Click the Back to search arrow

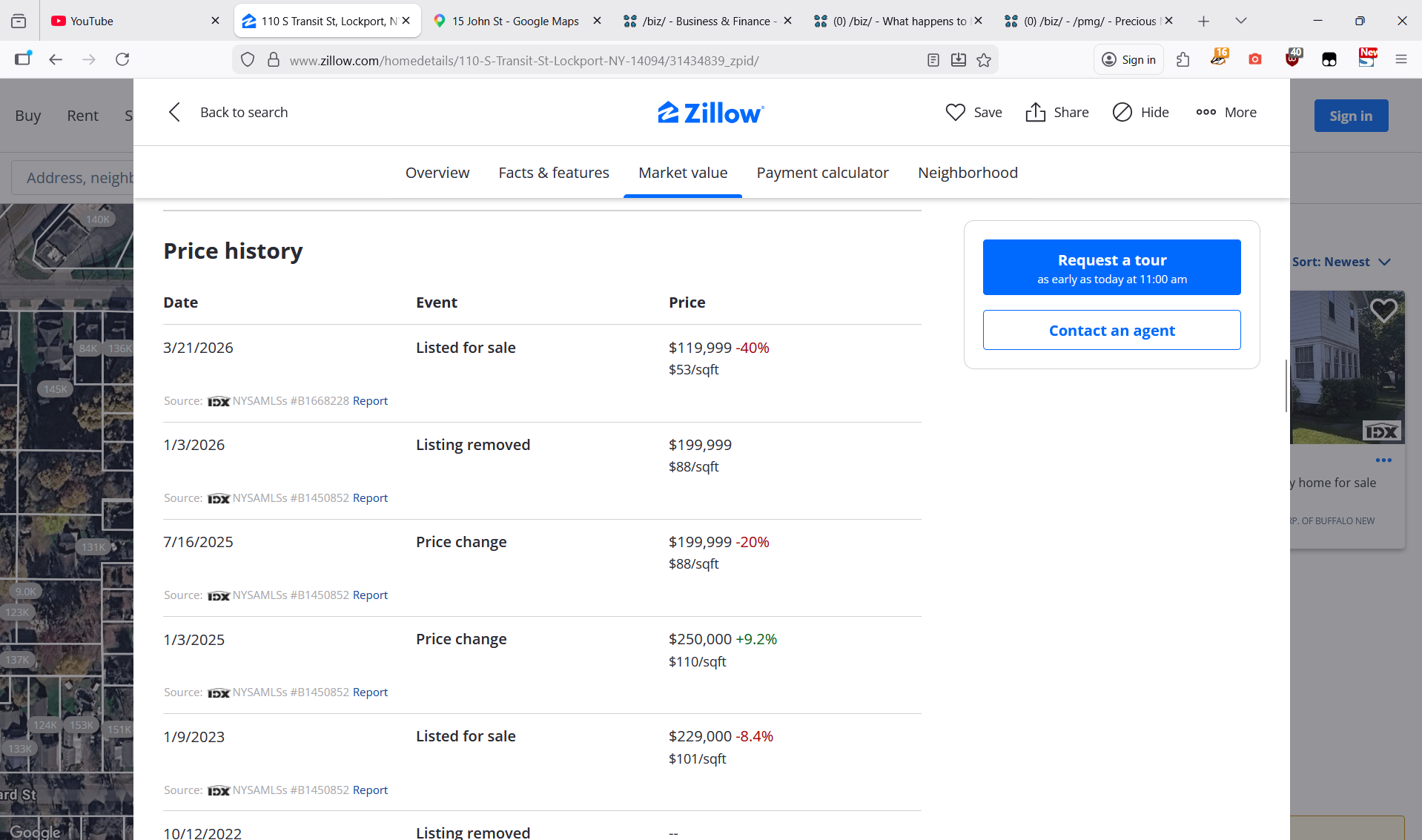coord(175,113)
